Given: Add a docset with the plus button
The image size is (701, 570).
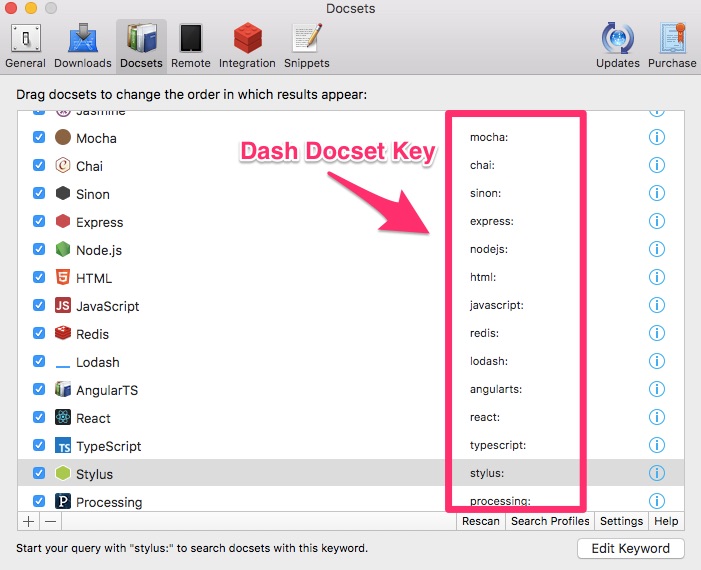Looking at the screenshot, I should (28, 521).
